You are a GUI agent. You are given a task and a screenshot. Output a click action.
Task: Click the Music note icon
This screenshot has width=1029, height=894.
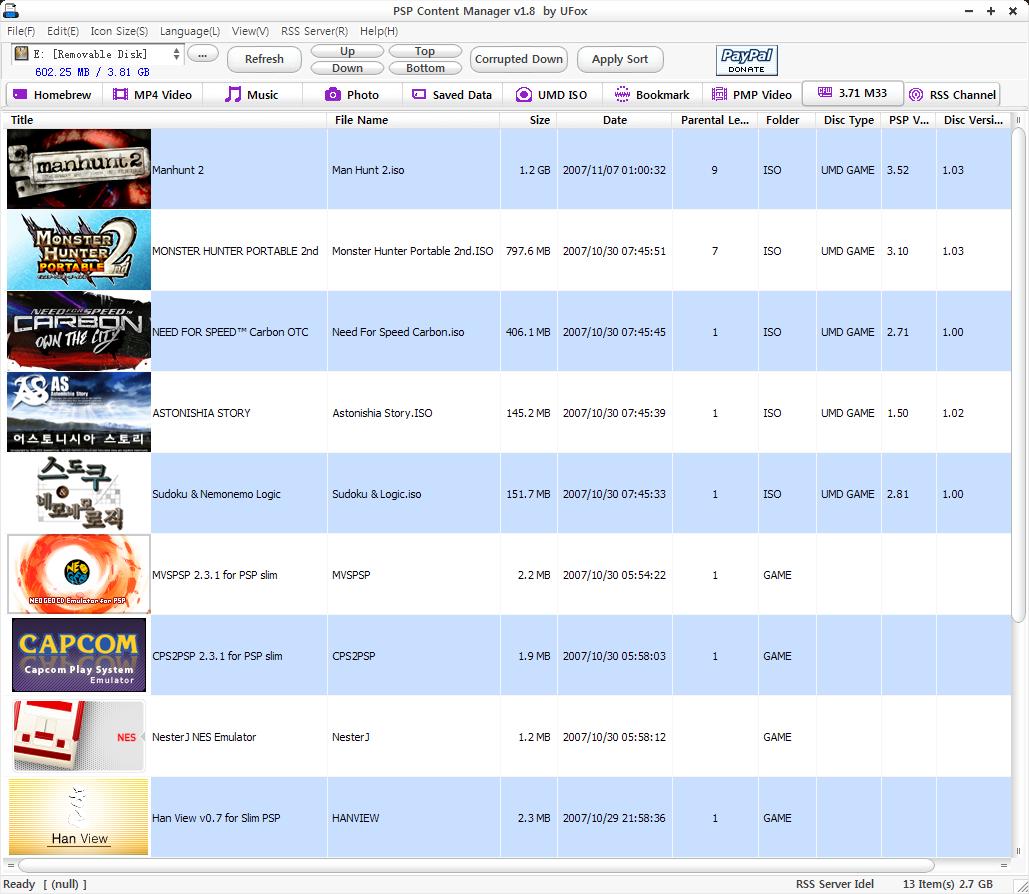232,95
